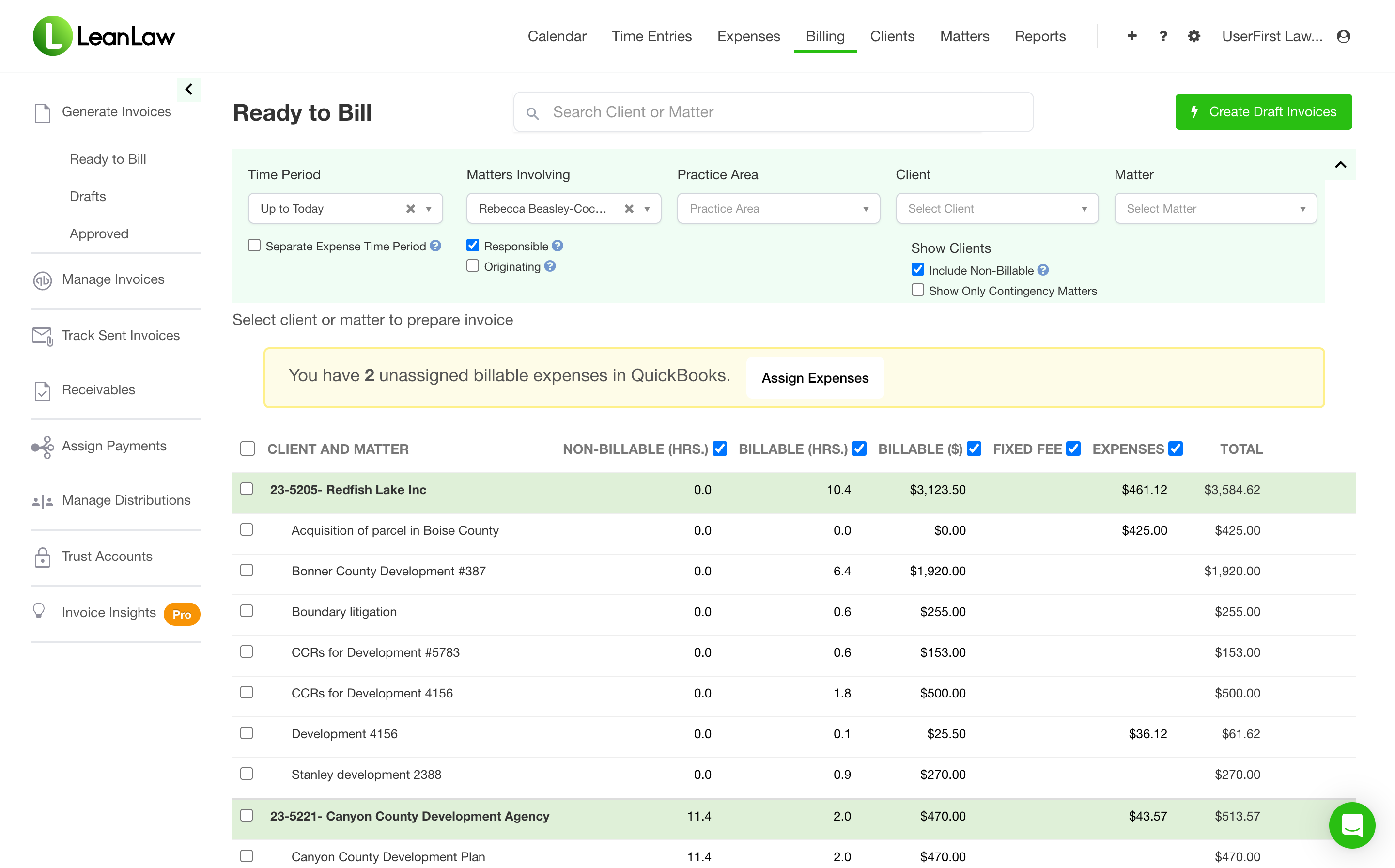Open the Time Entries tab

point(651,36)
